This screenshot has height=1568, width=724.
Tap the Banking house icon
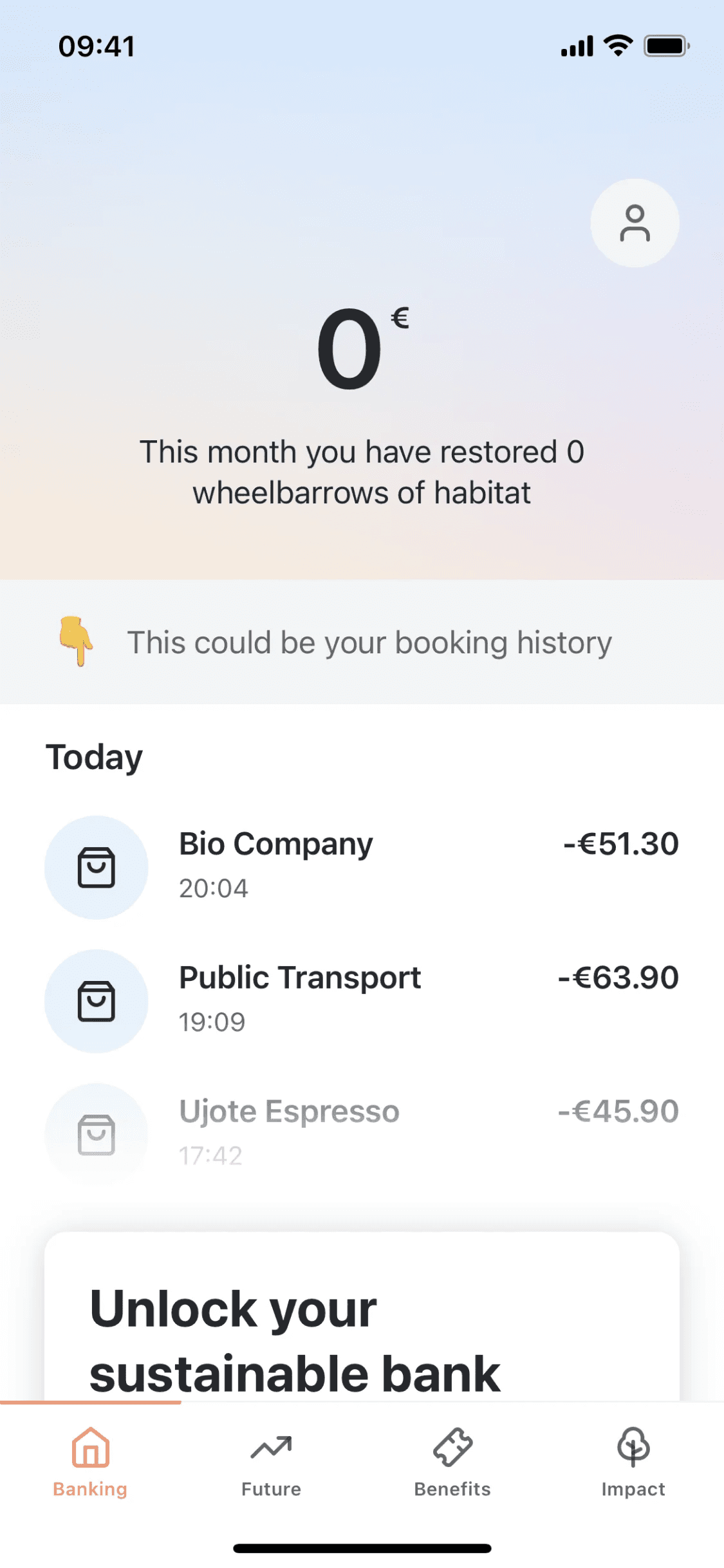pos(90,1447)
